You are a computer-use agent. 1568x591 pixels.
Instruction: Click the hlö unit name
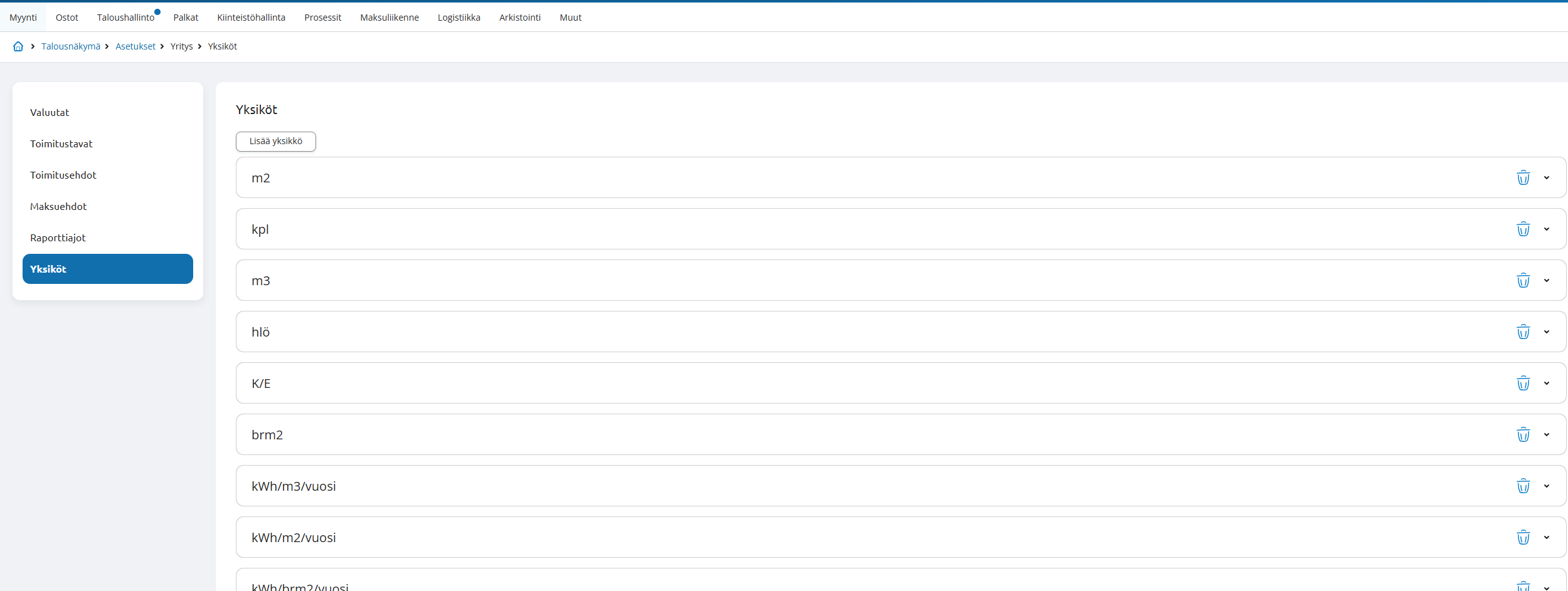point(261,332)
